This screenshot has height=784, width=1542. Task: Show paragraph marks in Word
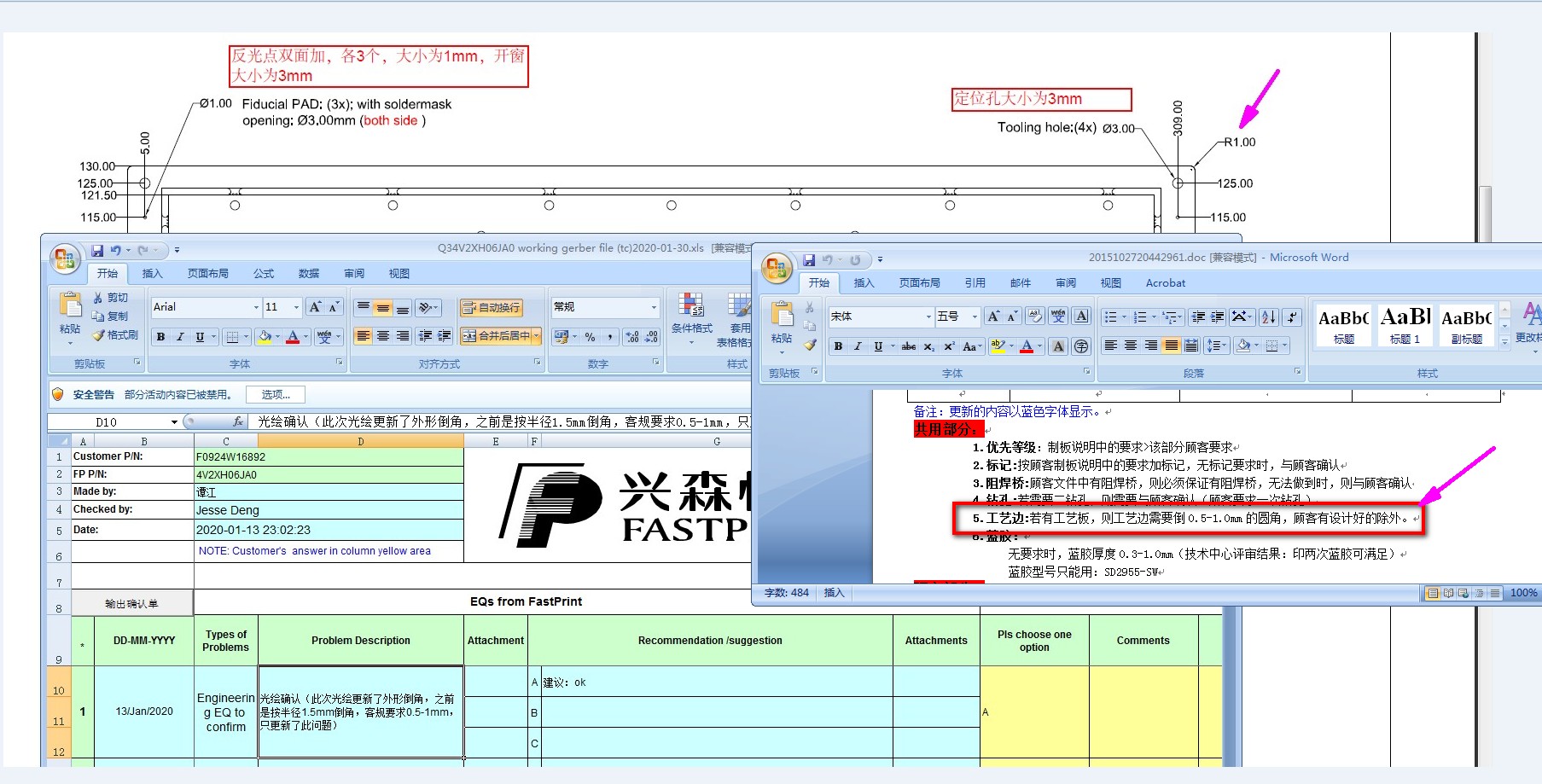click(1293, 317)
